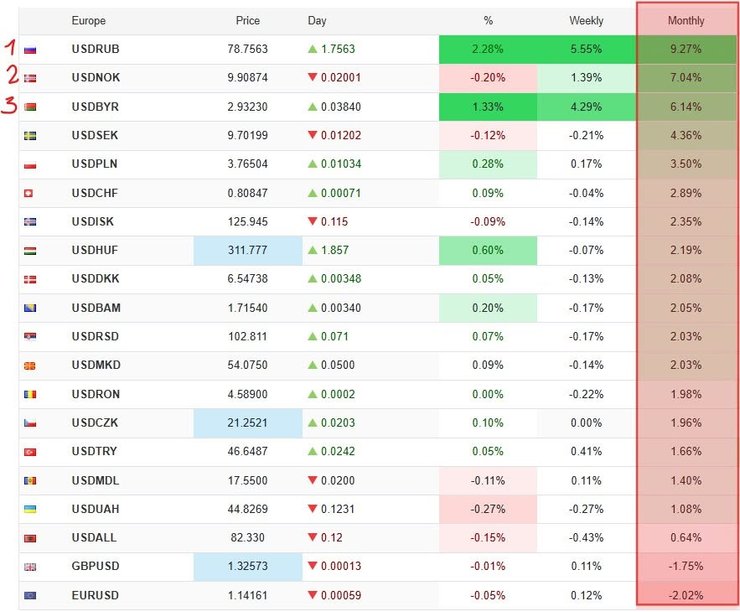Click the Russian flag icon beside USDRUB
The height and width of the screenshot is (612, 740).
coord(30,50)
